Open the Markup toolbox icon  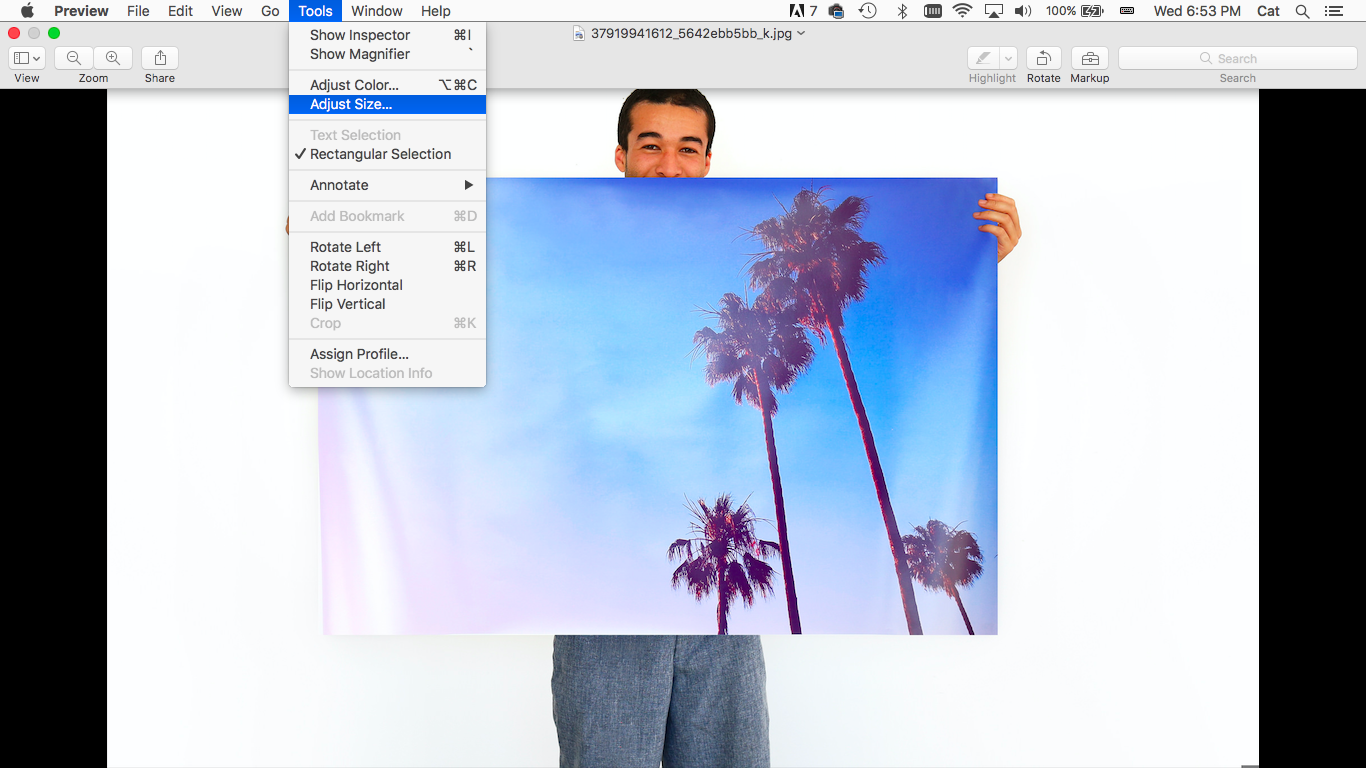(x=1089, y=58)
